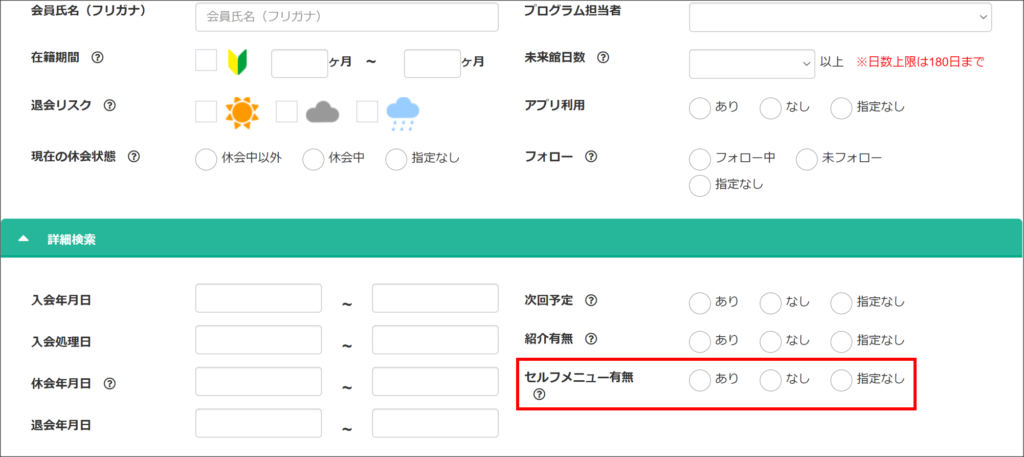Open the プログラム担当者 dropdown
The height and width of the screenshot is (457, 1024).
click(840, 17)
